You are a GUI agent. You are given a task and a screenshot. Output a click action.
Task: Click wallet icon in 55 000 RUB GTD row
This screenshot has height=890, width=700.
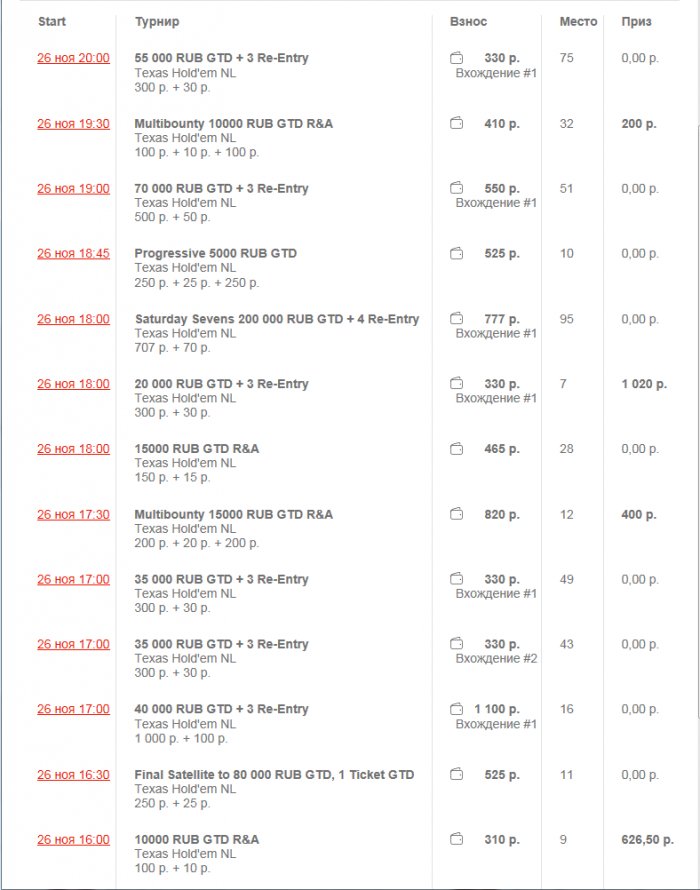tap(457, 58)
